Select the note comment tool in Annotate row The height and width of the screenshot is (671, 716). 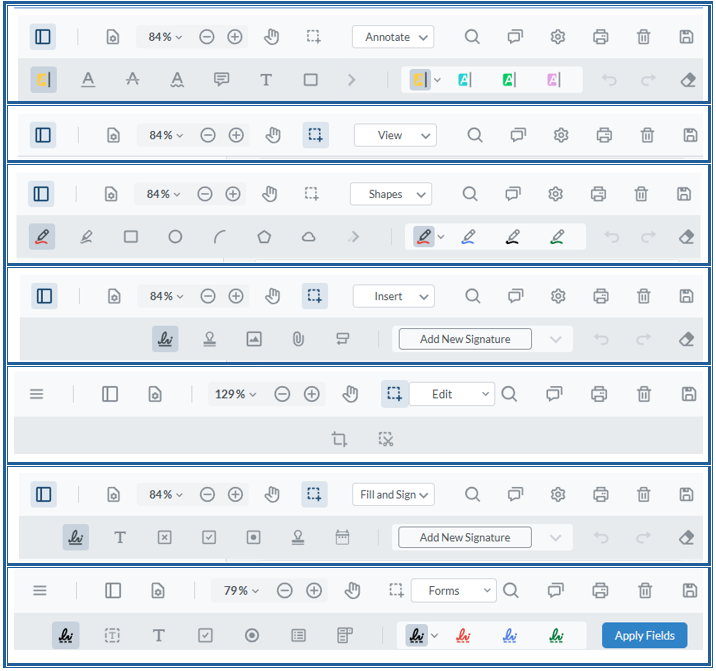[x=221, y=79]
